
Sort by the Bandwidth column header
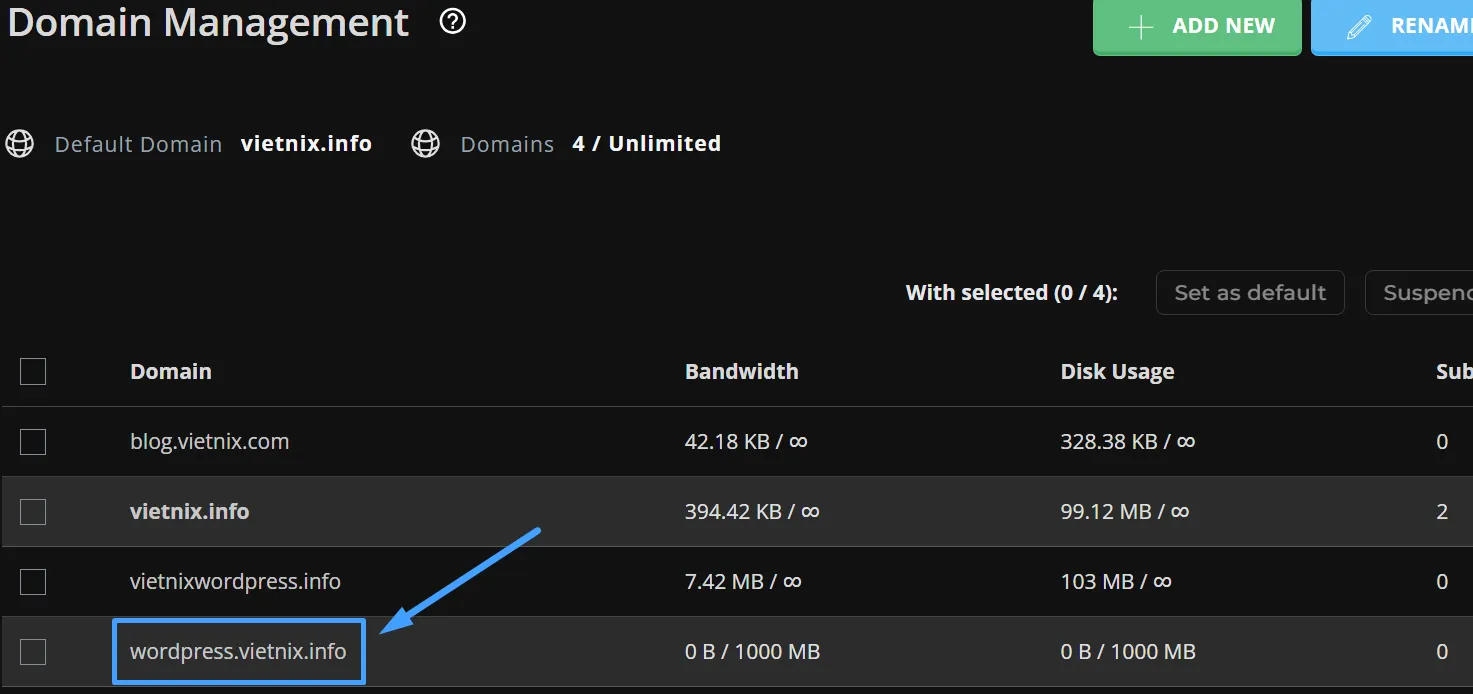(741, 372)
